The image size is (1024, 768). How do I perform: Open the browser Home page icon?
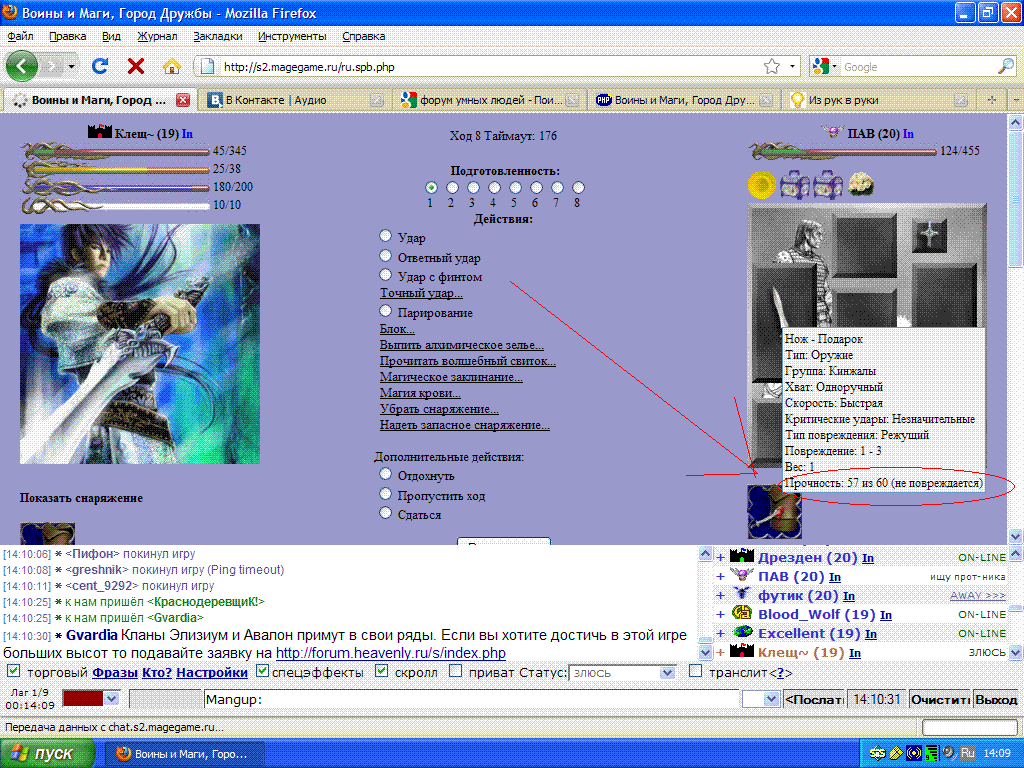point(172,66)
